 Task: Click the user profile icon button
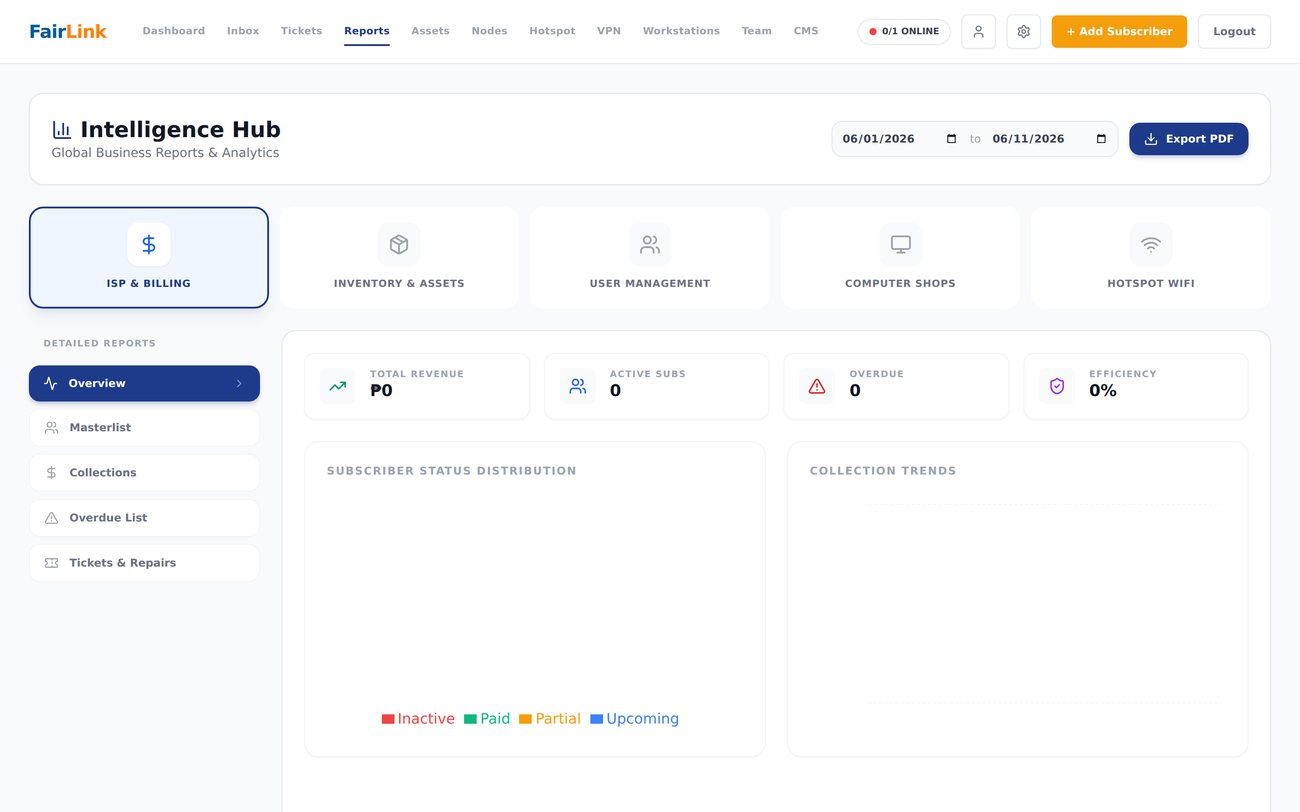click(x=978, y=32)
